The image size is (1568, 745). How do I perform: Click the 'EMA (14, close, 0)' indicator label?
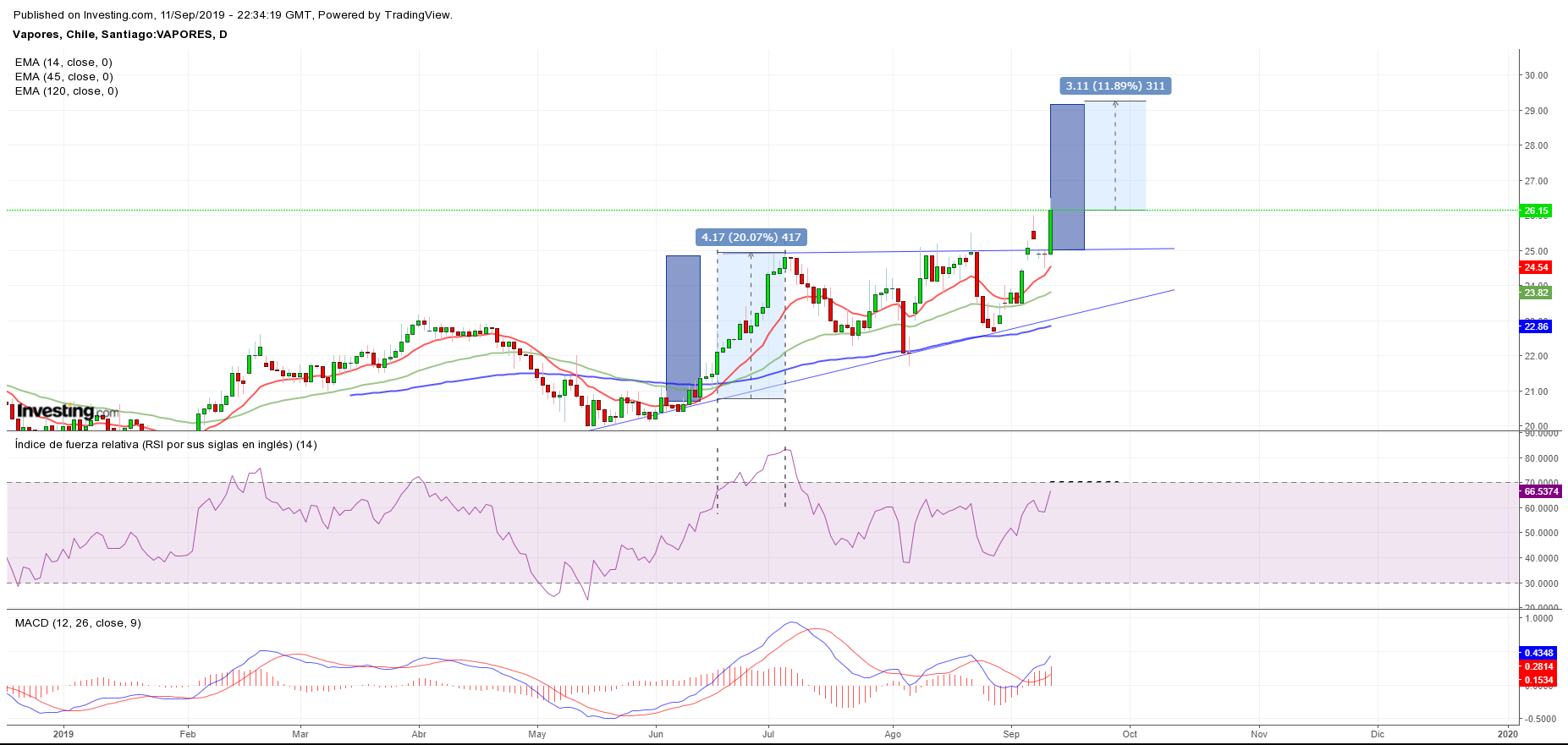coord(63,62)
